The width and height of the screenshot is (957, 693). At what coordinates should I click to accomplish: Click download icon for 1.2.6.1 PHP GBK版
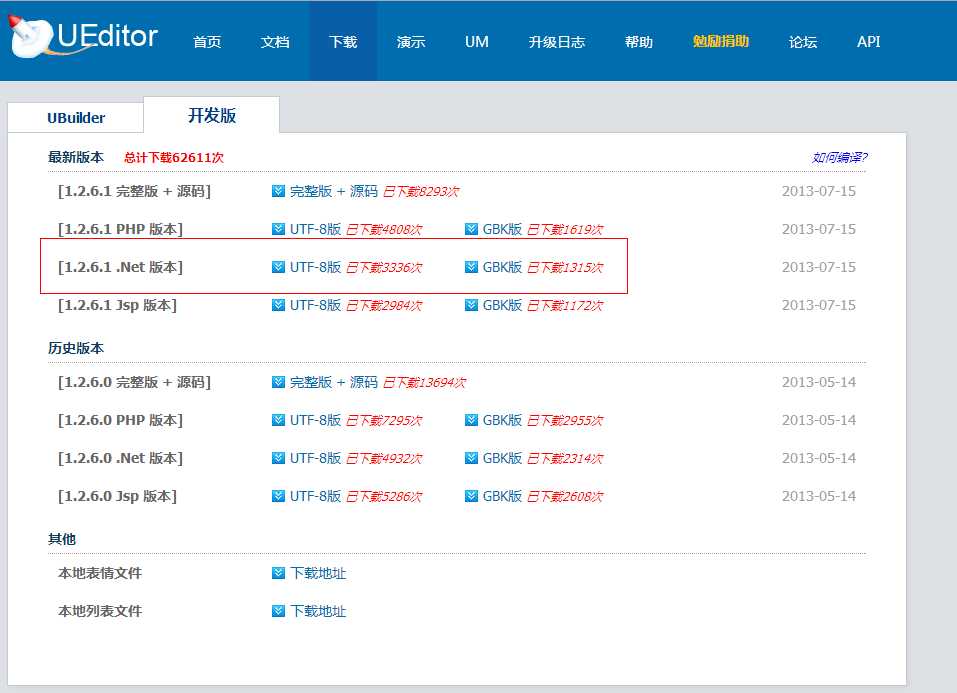click(x=471, y=229)
